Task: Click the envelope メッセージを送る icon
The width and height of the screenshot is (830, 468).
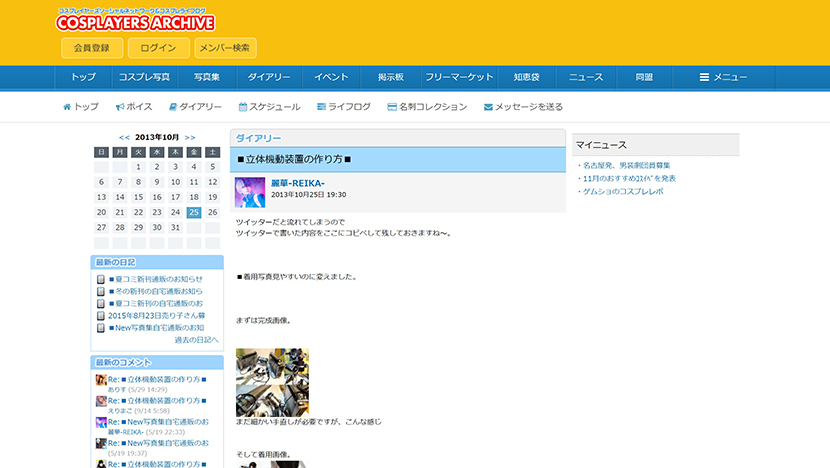Action: pos(488,107)
